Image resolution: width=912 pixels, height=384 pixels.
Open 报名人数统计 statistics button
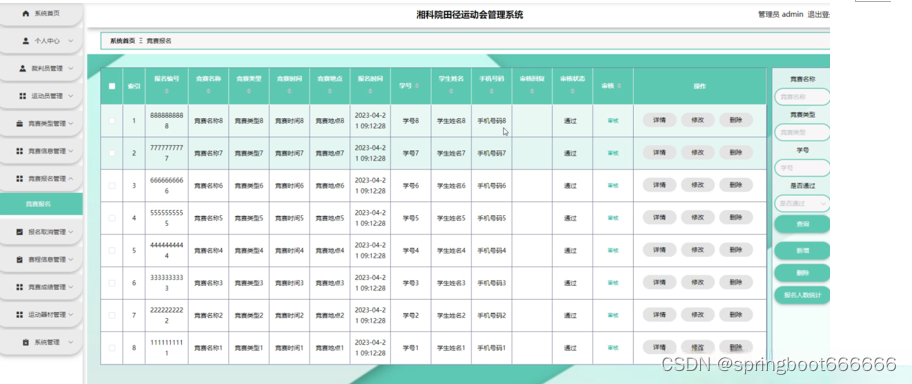click(802, 295)
